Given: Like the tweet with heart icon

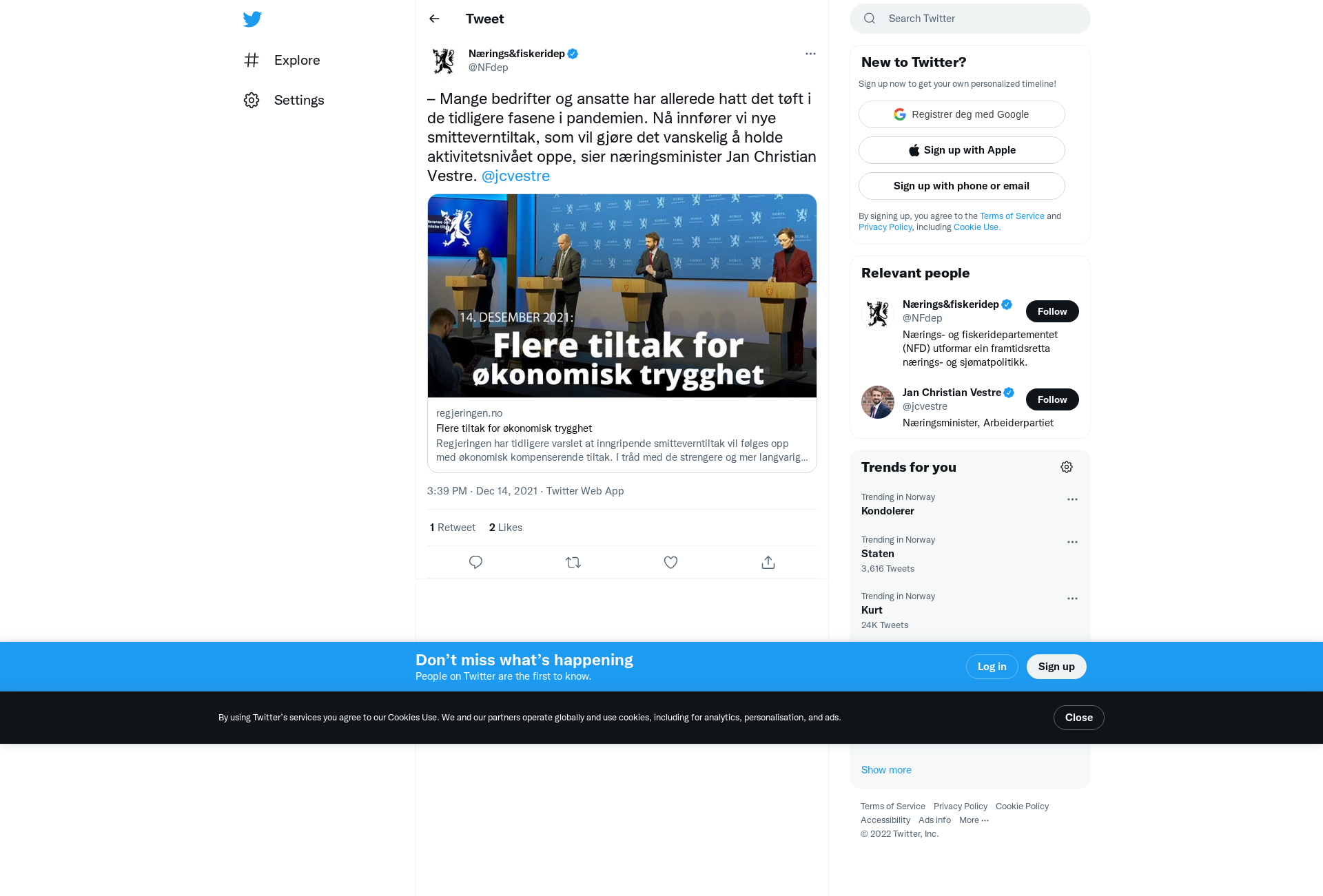Looking at the screenshot, I should pyautogui.click(x=670, y=563).
